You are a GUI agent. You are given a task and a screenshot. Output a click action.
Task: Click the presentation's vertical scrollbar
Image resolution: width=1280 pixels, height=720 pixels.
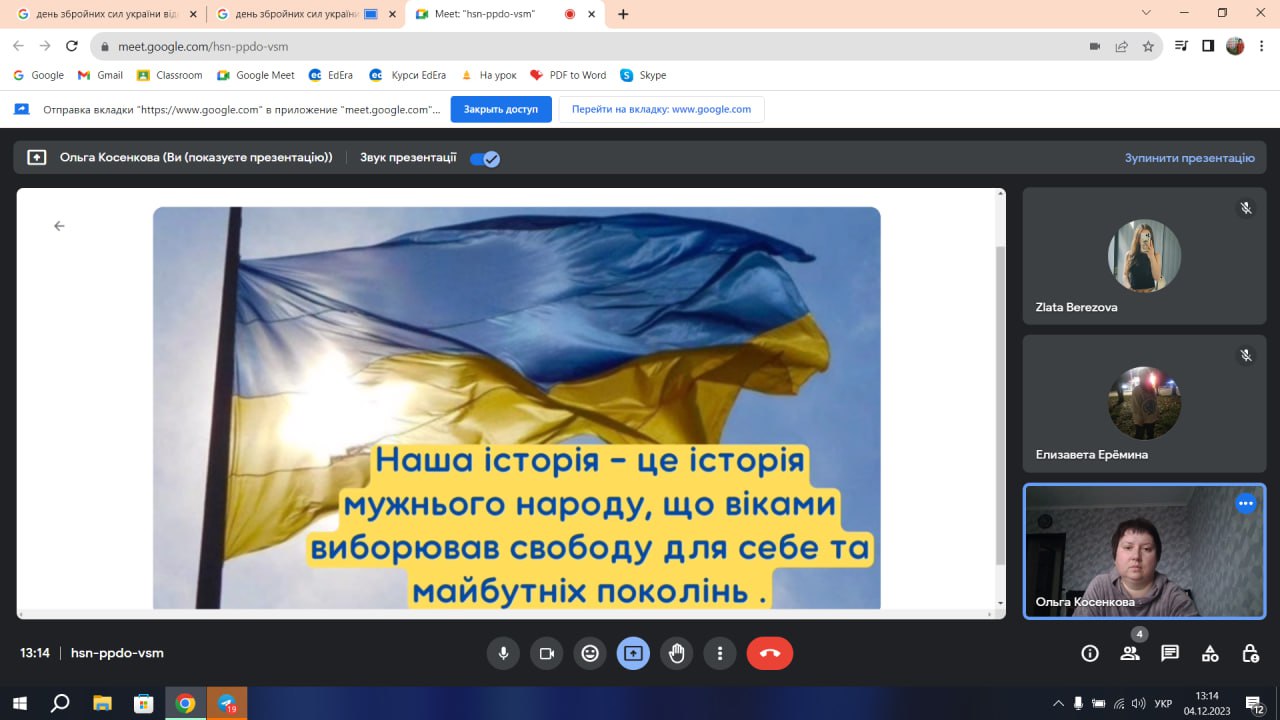[x=1000, y=400]
